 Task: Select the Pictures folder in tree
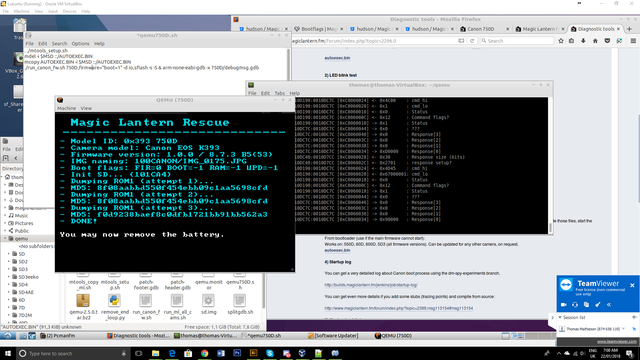[x=24, y=223]
